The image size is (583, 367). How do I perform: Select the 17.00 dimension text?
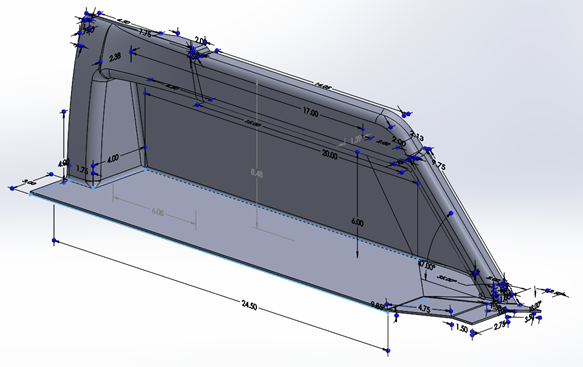(x=310, y=113)
